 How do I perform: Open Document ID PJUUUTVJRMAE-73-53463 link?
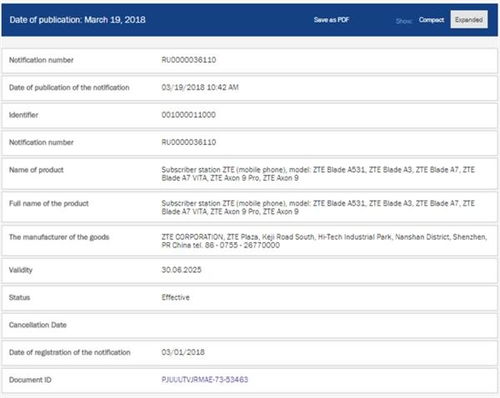click(205, 380)
